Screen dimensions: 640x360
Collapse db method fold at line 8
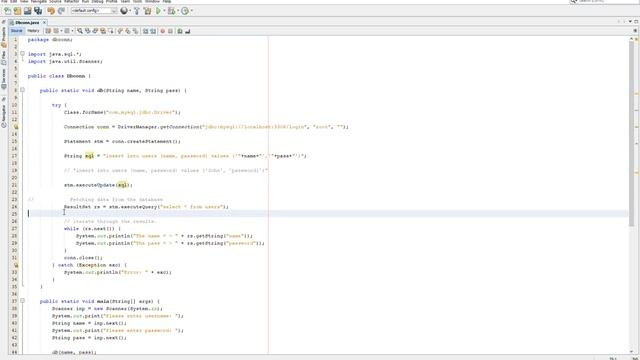[22, 90]
